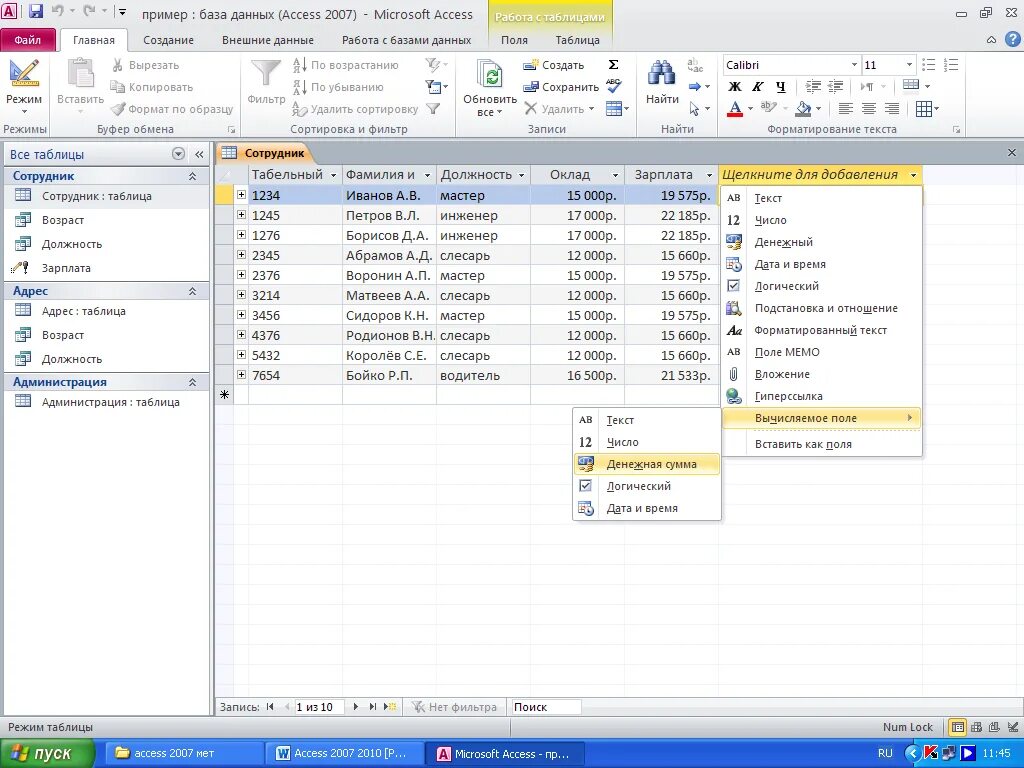The width and height of the screenshot is (1024, 768).
Task: Open Microsoft Access help question icon
Action: click(x=1012, y=39)
